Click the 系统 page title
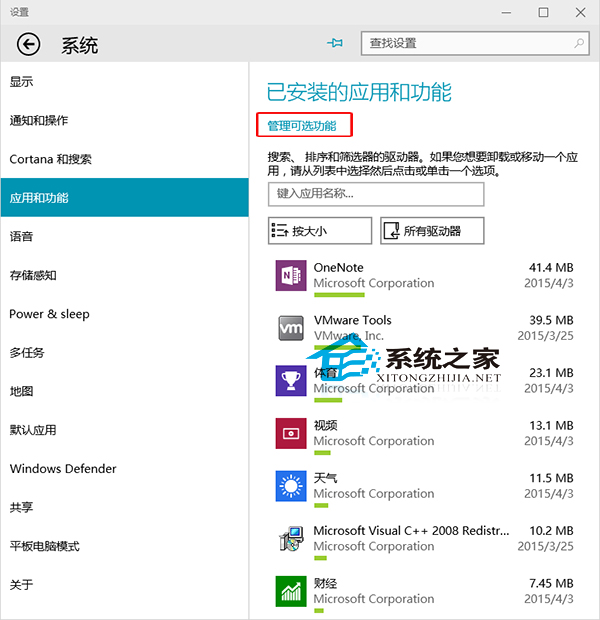Viewport: 600px width, 620px height. pyautogui.click(x=79, y=45)
